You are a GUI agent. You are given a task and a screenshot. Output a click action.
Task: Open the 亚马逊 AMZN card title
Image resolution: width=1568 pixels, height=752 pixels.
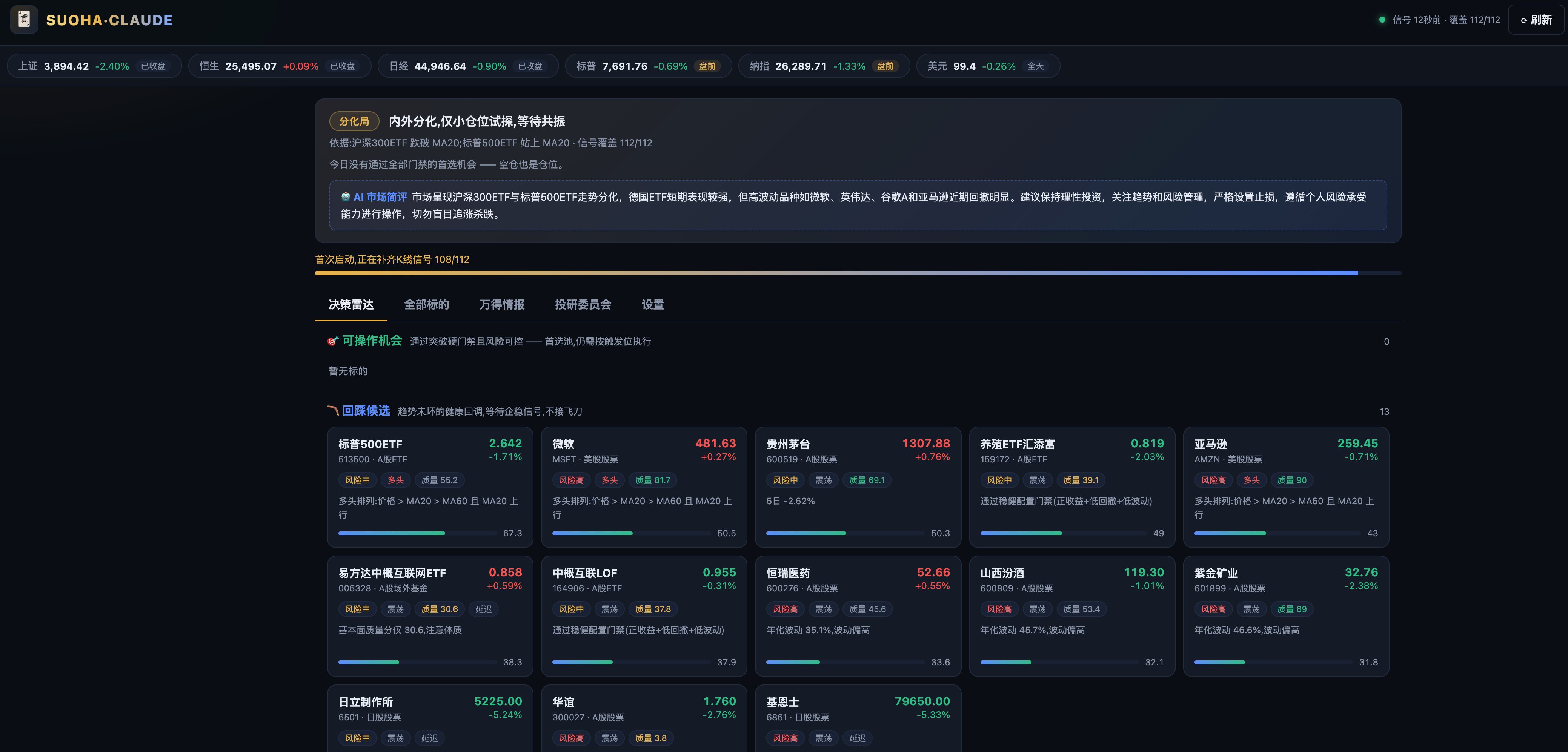click(x=1210, y=444)
